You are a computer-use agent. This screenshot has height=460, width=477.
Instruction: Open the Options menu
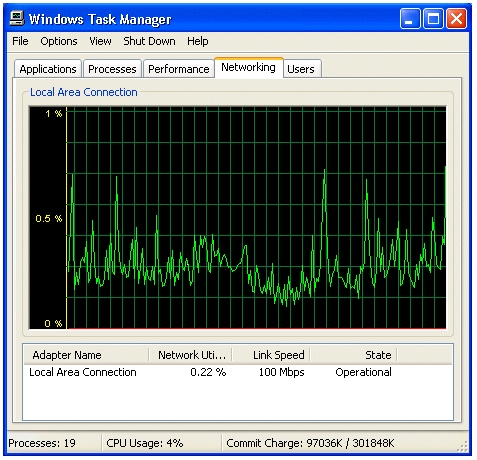click(59, 41)
